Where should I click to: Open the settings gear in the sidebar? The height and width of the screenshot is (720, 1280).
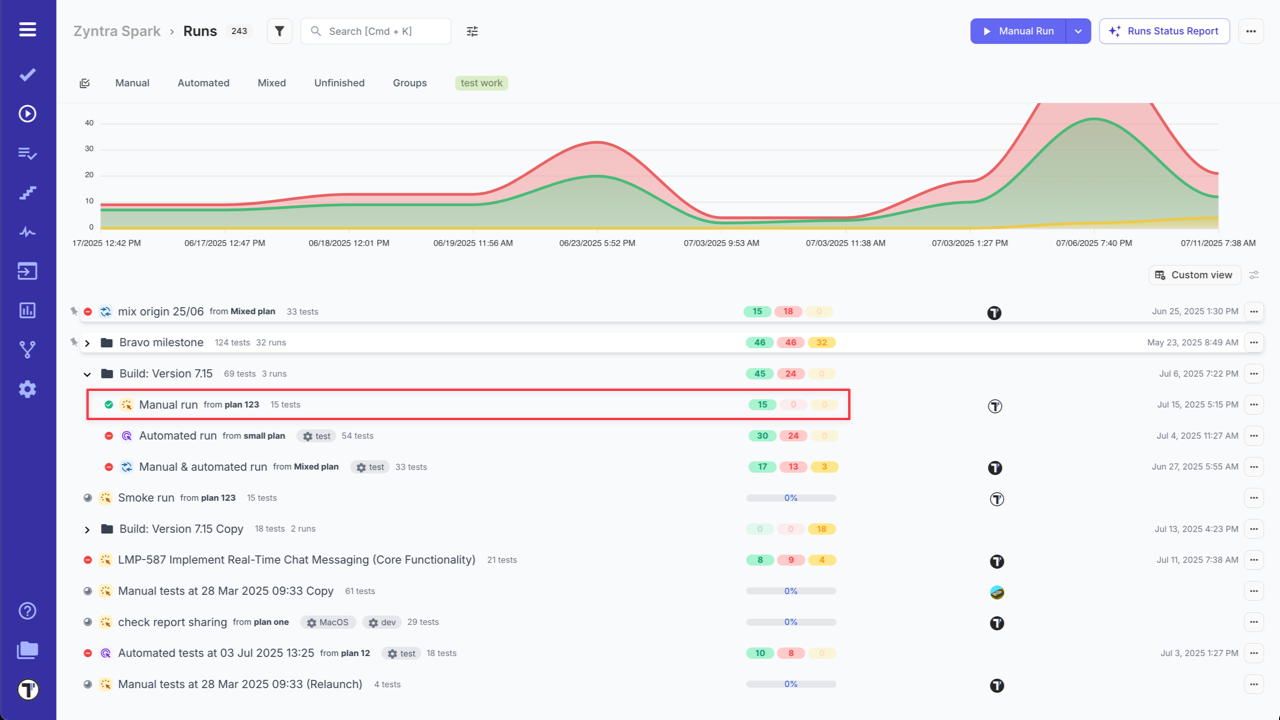pyautogui.click(x=27, y=389)
